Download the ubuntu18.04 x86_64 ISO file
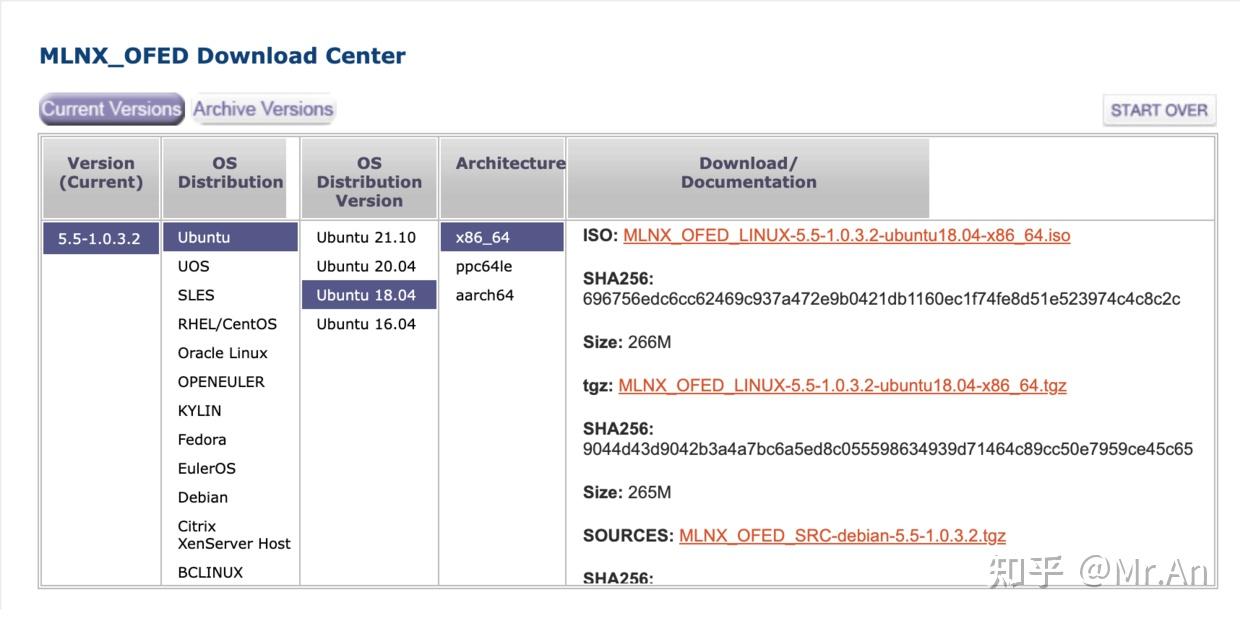The height and width of the screenshot is (621, 1240). [846, 236]
